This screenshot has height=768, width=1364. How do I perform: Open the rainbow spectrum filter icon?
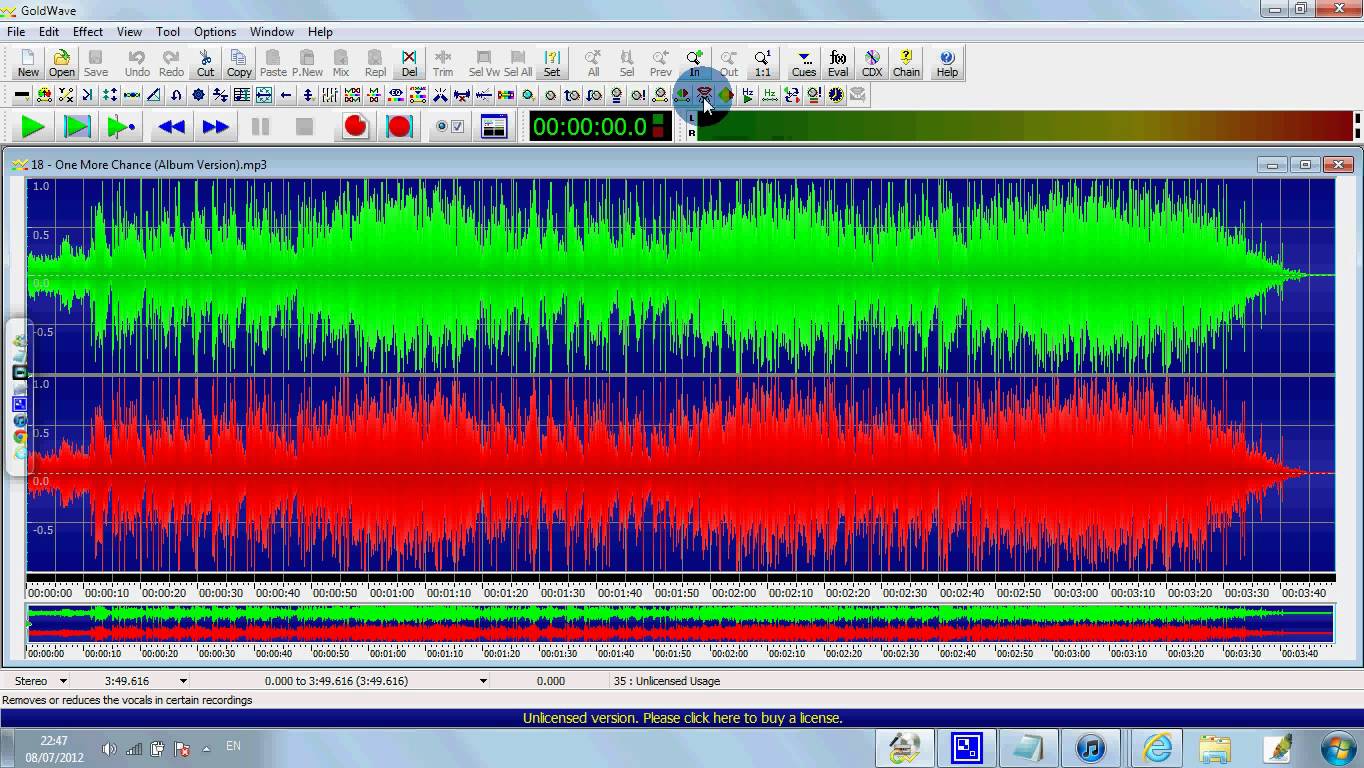[506, 95]
